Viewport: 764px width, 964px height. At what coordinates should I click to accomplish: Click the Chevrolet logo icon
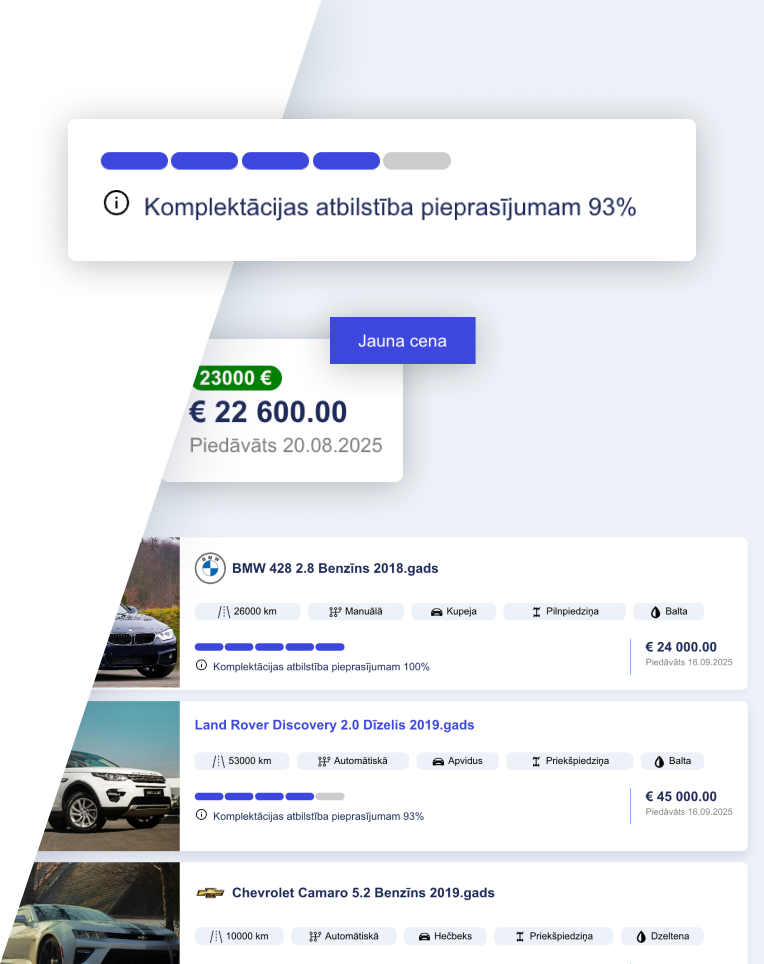[x=210, y=893]
